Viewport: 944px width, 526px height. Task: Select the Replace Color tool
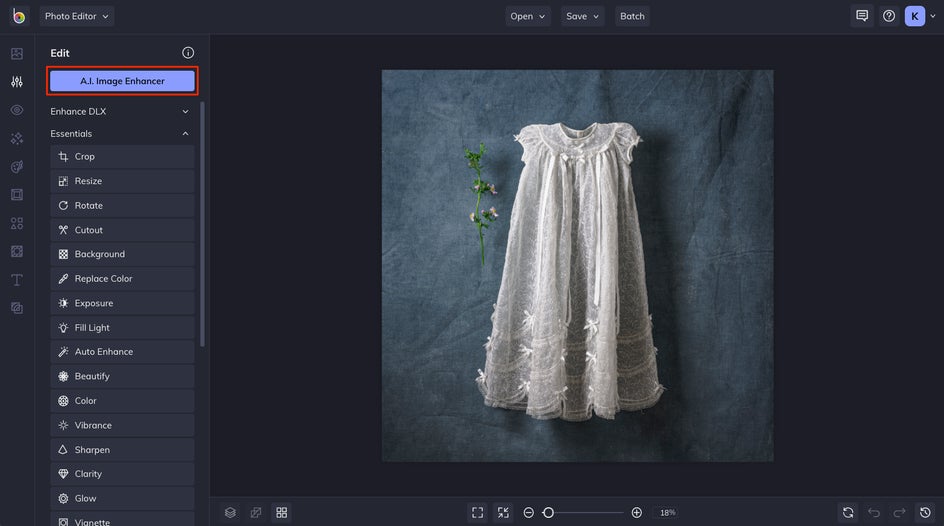(x=122, y=279)
